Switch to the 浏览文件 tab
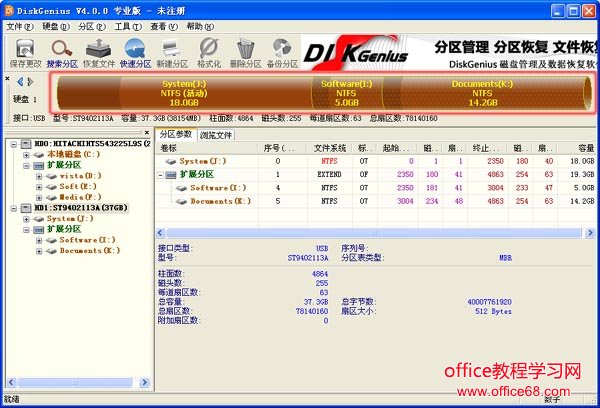The height and width of the screenshot is (408, 600). pos(216,135)
